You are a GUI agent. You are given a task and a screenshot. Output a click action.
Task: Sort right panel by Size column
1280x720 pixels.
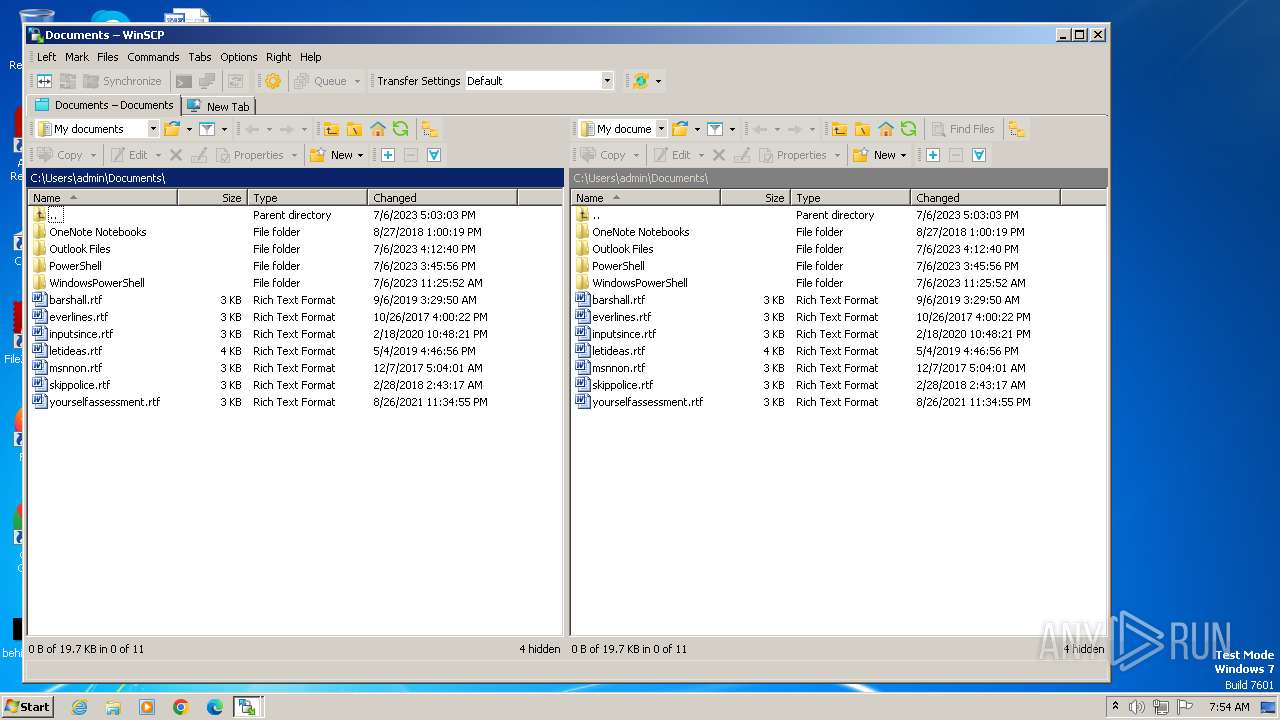click(755, 198)
